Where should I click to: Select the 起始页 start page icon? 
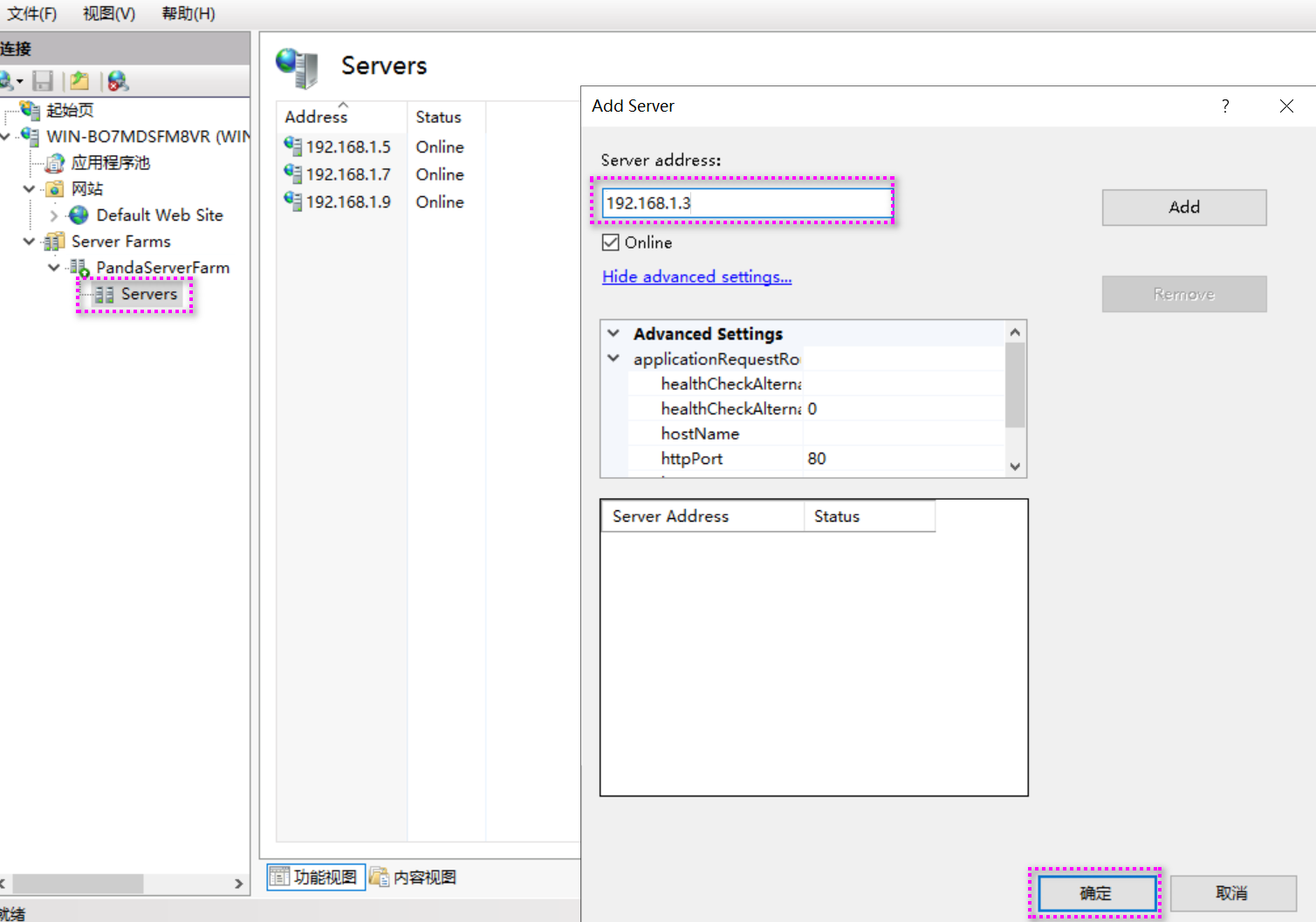click(x=30, y=110)
